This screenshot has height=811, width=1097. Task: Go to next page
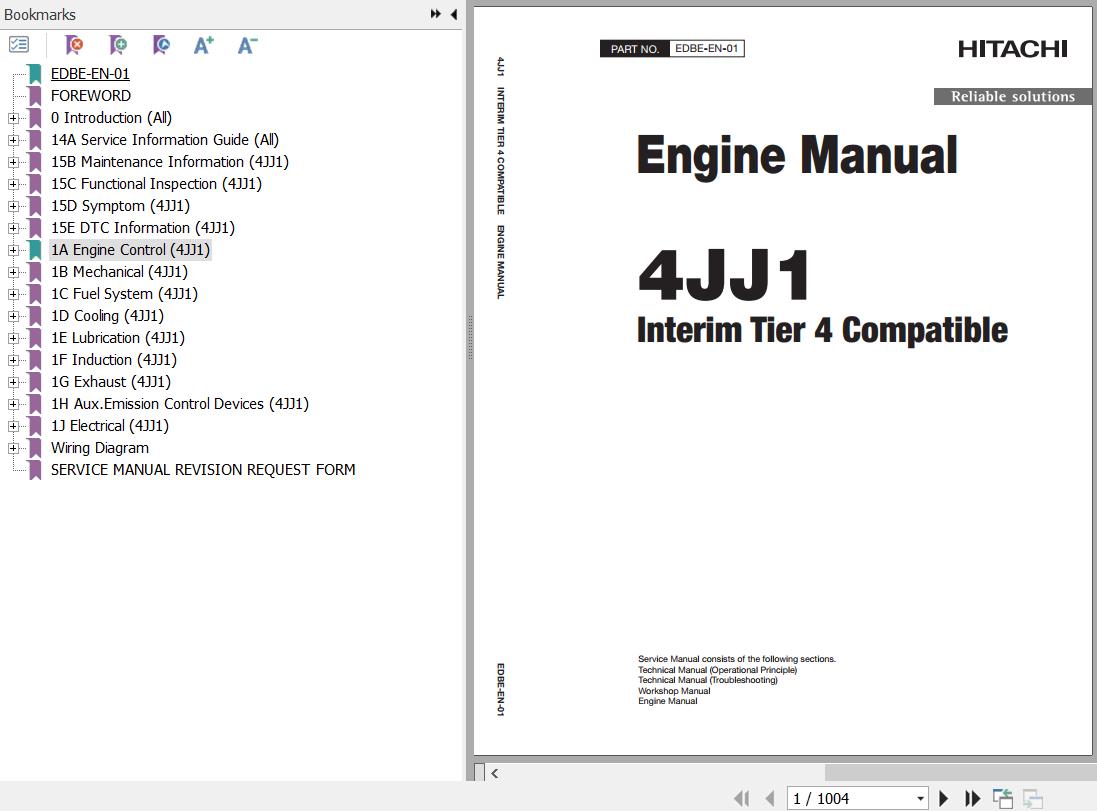pos(943,798)
